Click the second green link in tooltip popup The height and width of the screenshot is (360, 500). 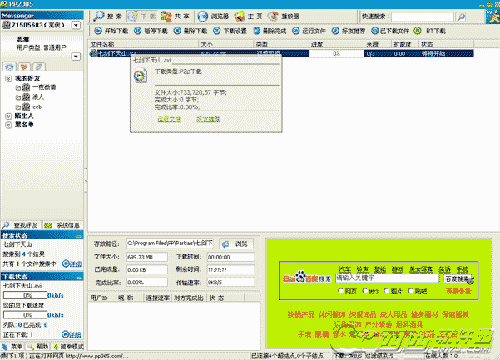pos(208,119)
